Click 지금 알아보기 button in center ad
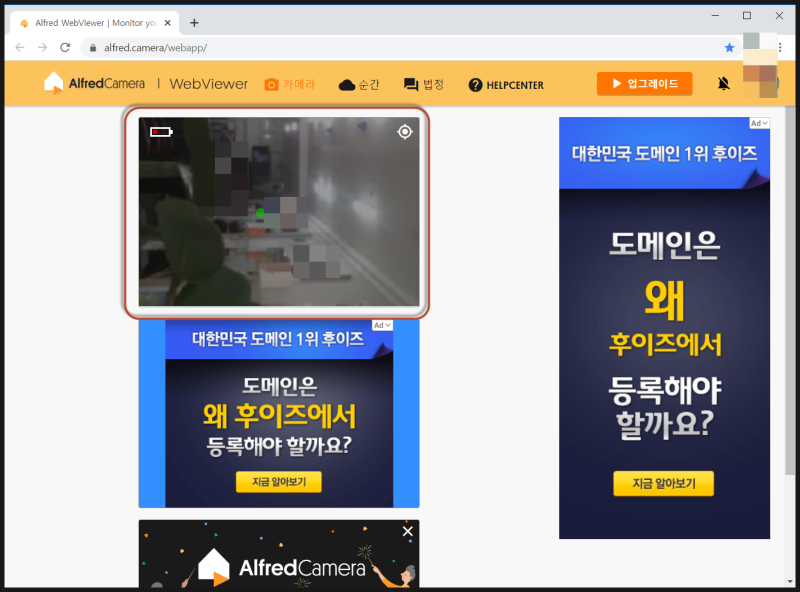This screenshot has height=592, width=800. pos(279,482)
